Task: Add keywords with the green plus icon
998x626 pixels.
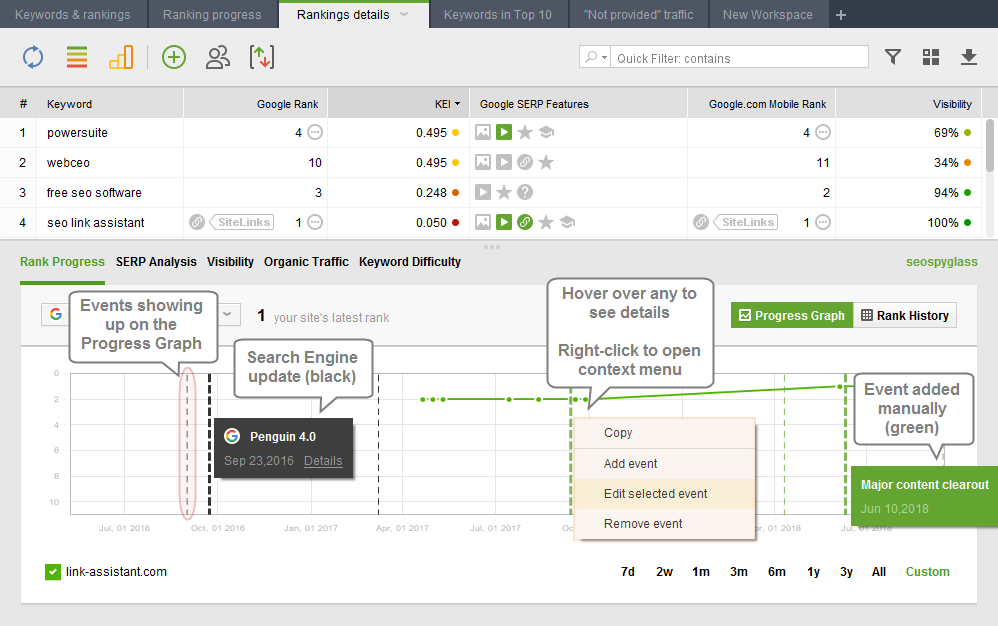Action: point(174,57)
